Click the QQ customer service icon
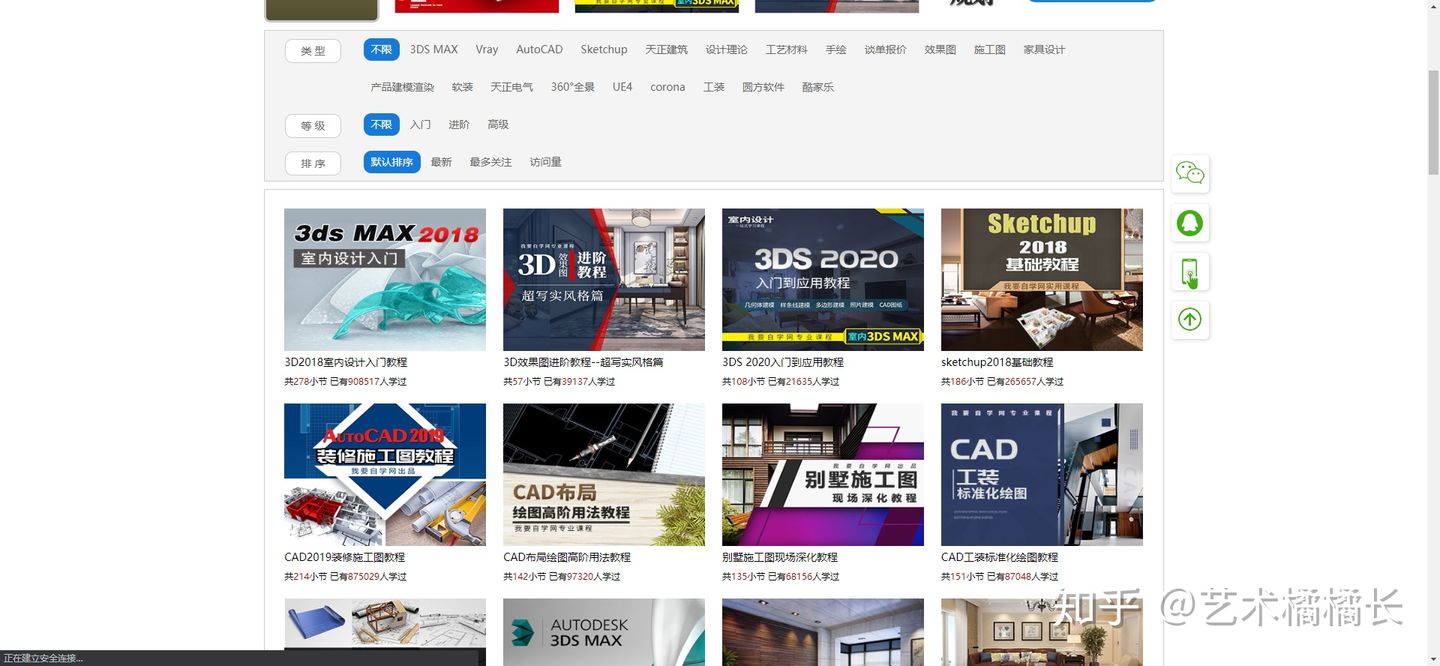1440x666 pixels. coord(1189,222)
